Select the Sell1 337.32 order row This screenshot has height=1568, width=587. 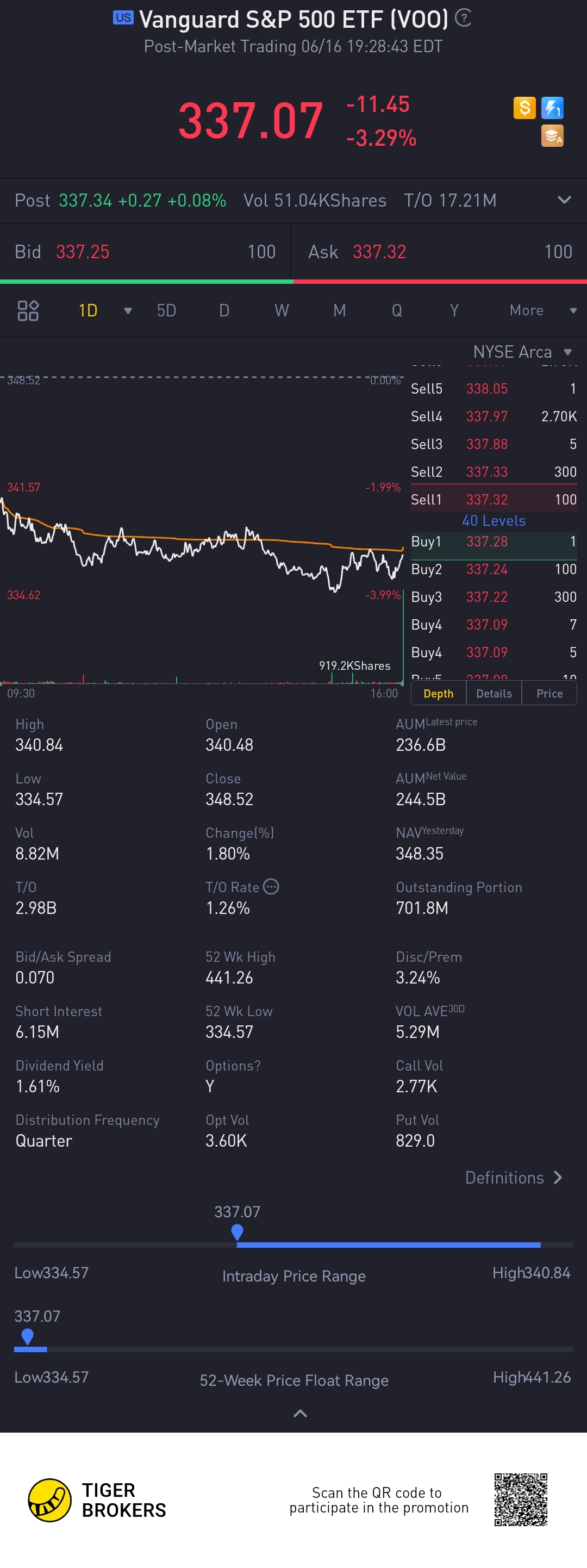pos(494,499)
